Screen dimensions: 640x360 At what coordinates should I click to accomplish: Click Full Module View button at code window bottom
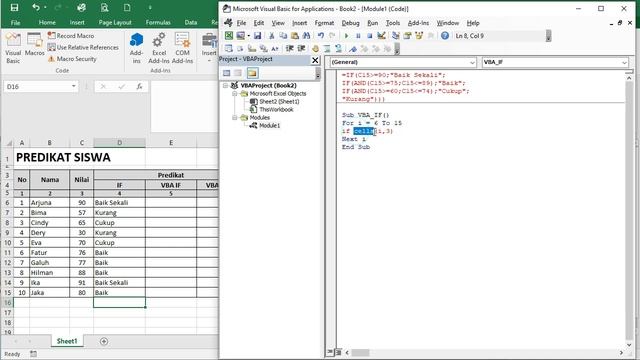point(338,352)
